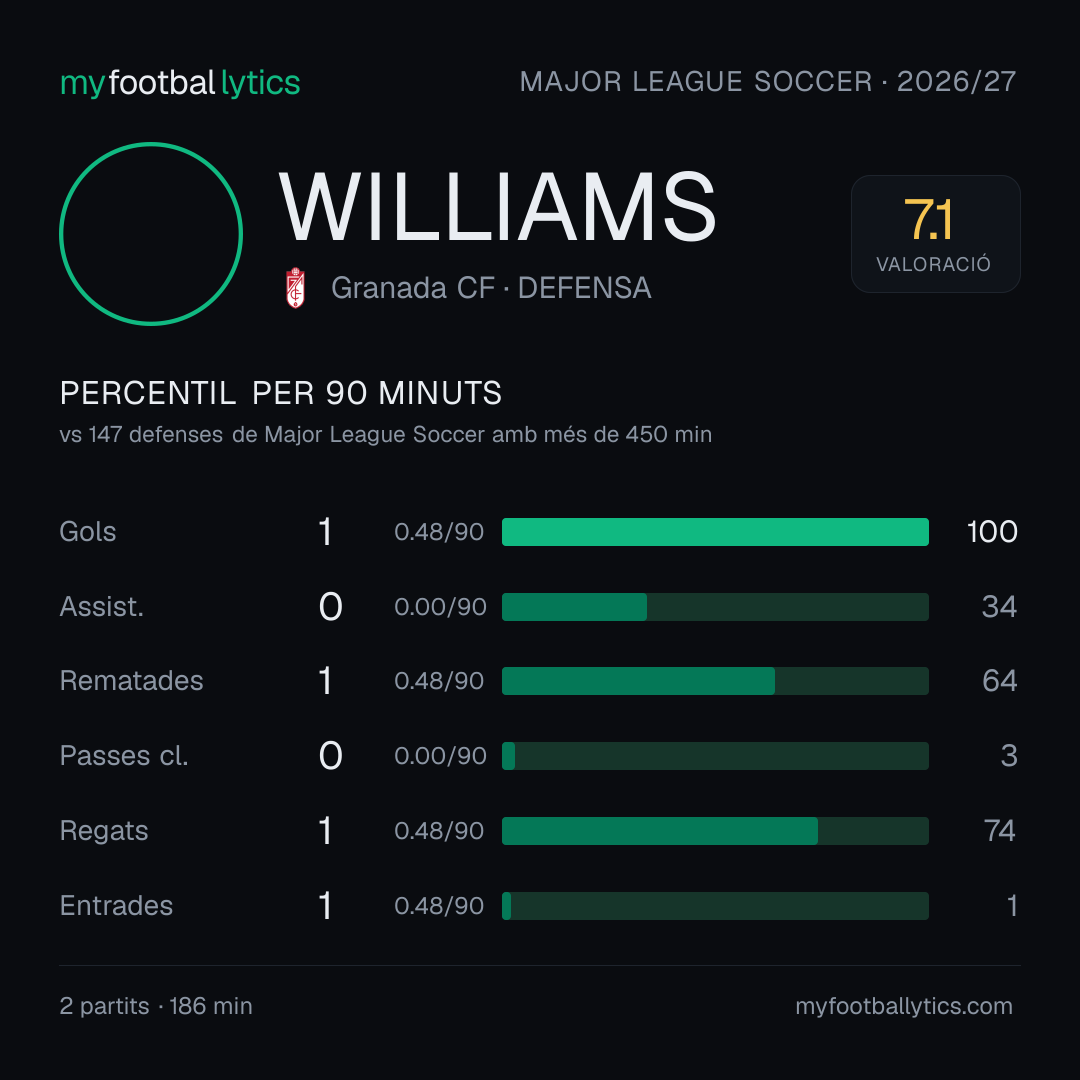This screenshot has height=1080, width=1080.
Task: Click the Gols stat label
Action: pyautogui.click(x=87, y=532)
